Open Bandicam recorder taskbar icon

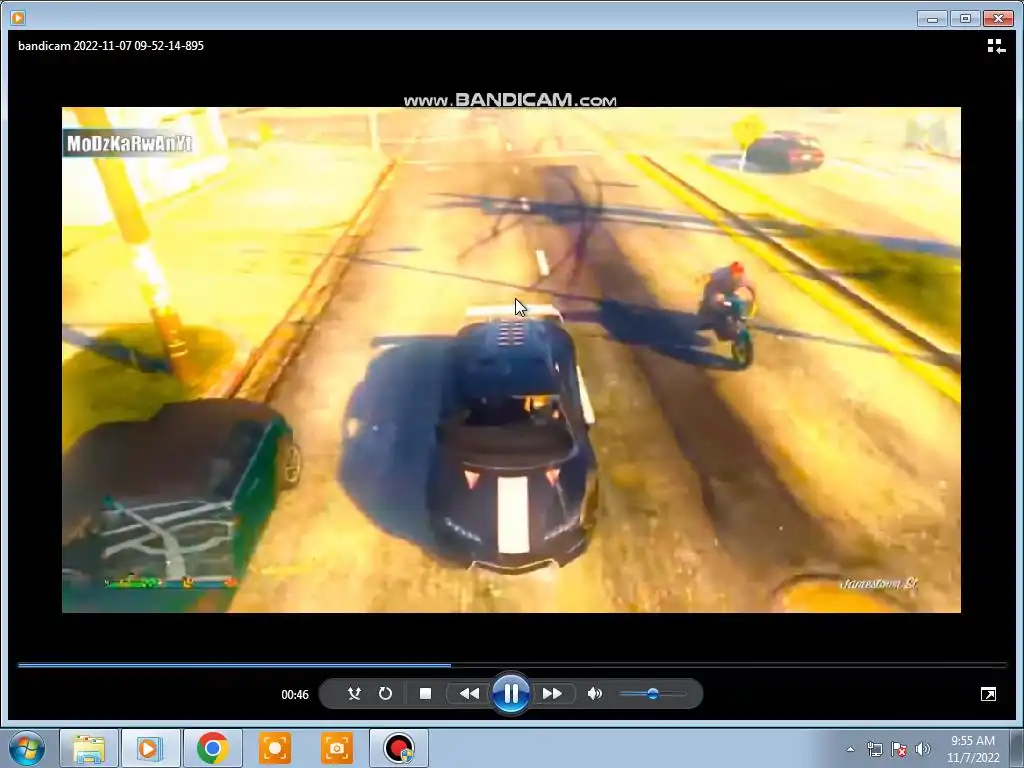tap(398, 748)
